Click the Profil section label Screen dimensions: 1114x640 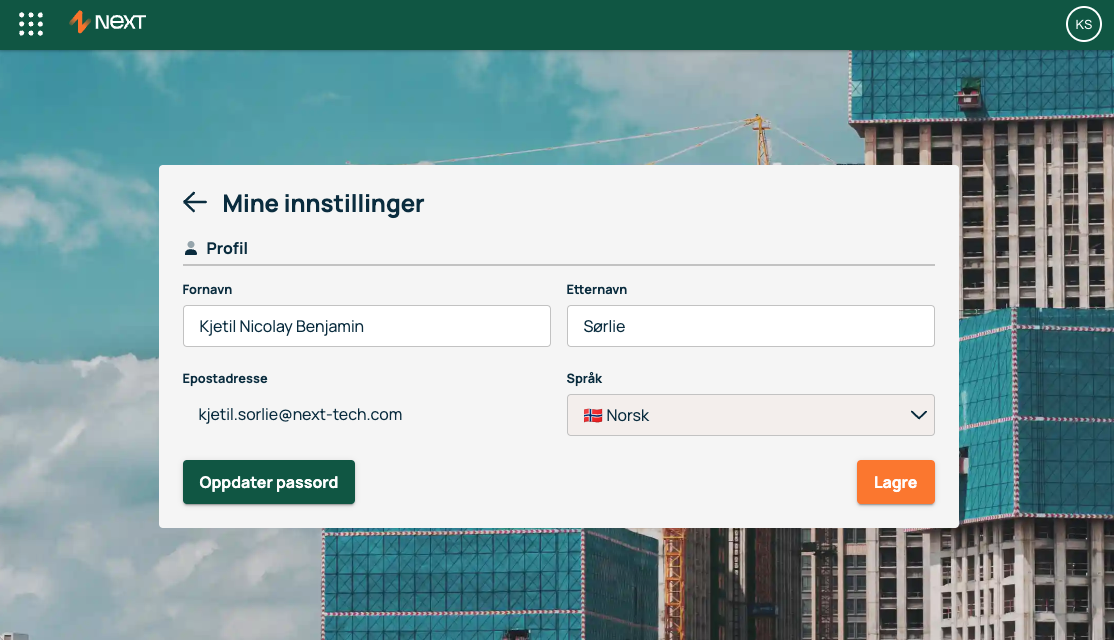click(x=227, y=248)
